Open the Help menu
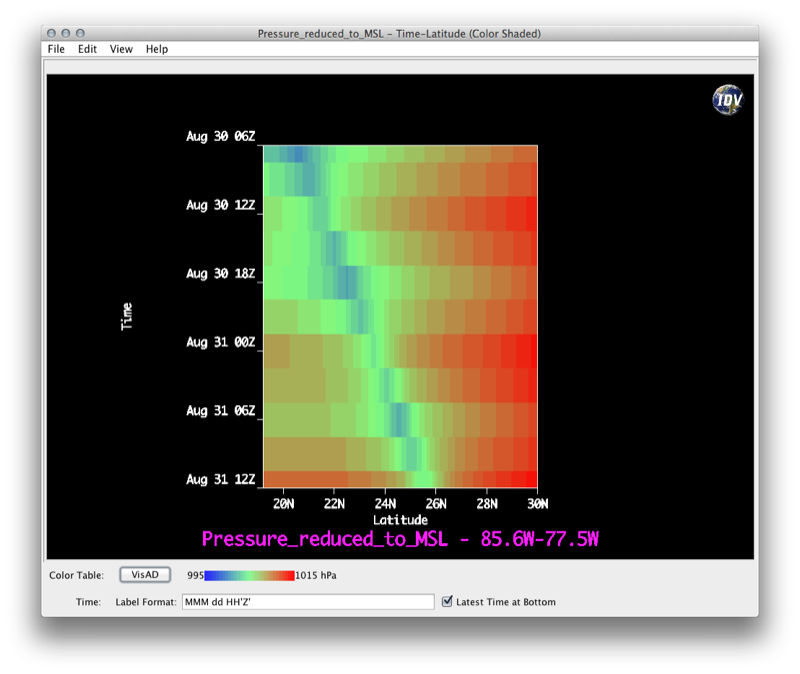Image resolution: width=800 pixels, height=674 pixels. [x=157, y=49]
